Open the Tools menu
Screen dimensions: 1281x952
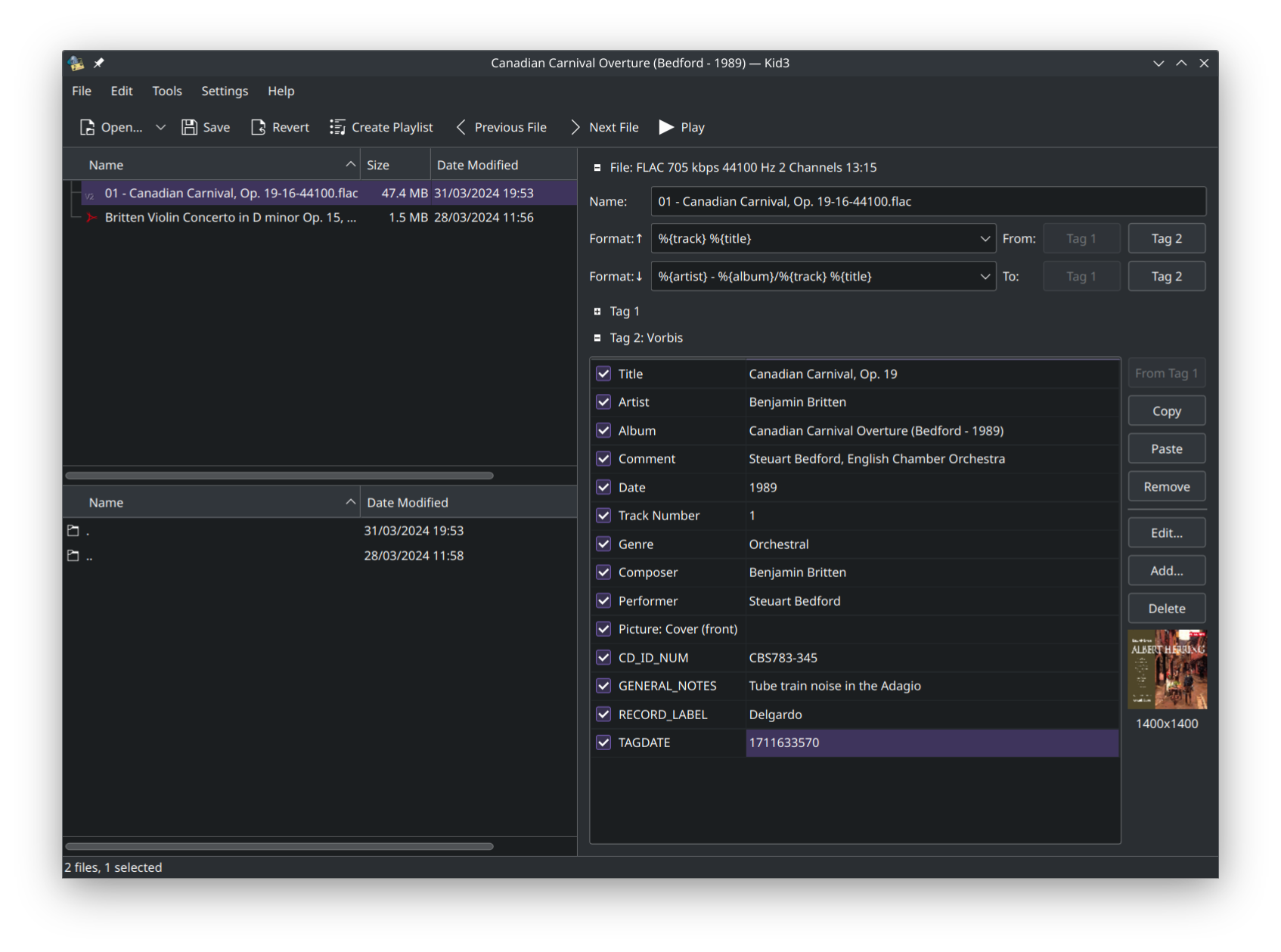tap(166, 91)
